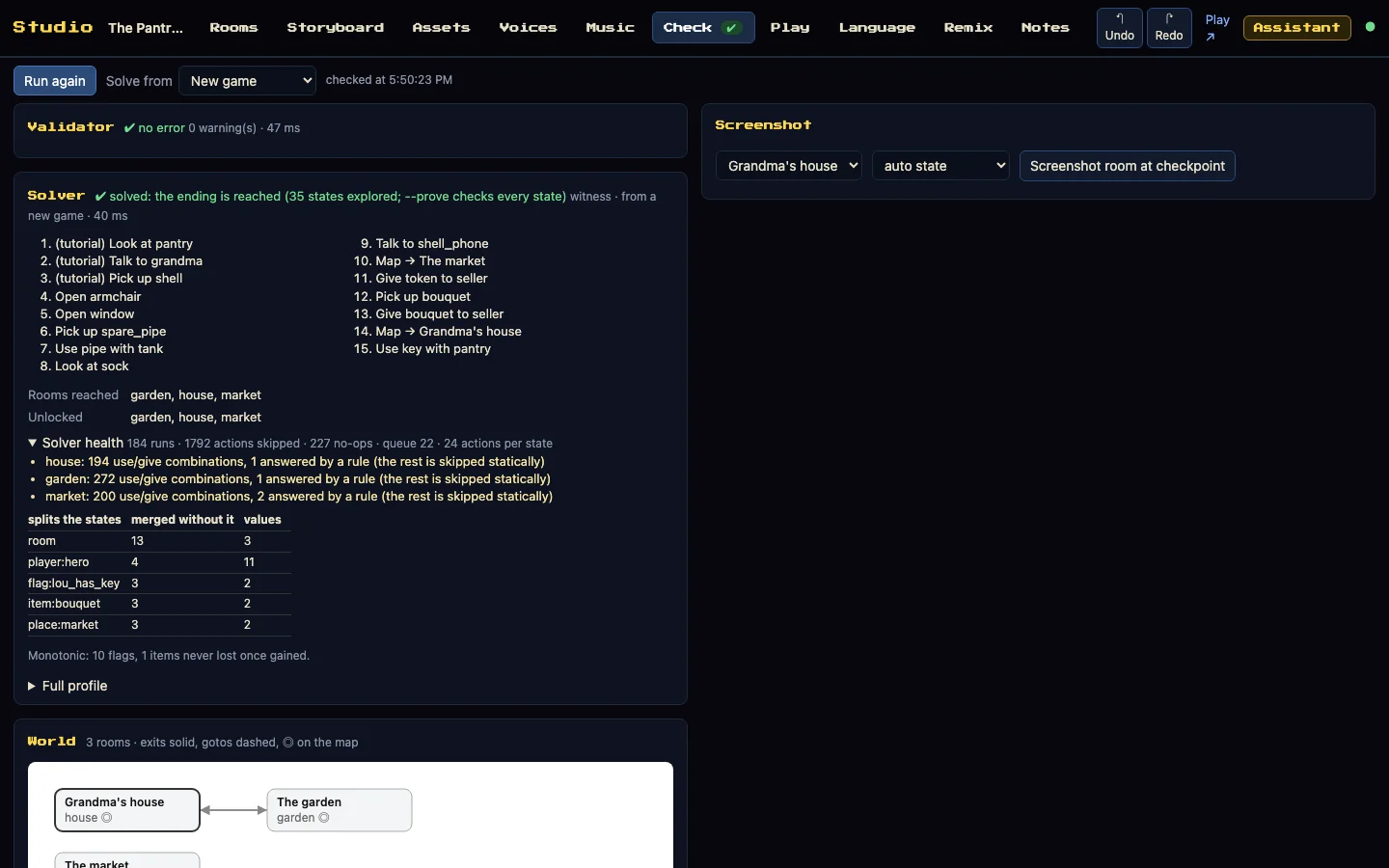Click step 15 Use key with pantry
Screen dimensions: 1389x868
(433, 349)
